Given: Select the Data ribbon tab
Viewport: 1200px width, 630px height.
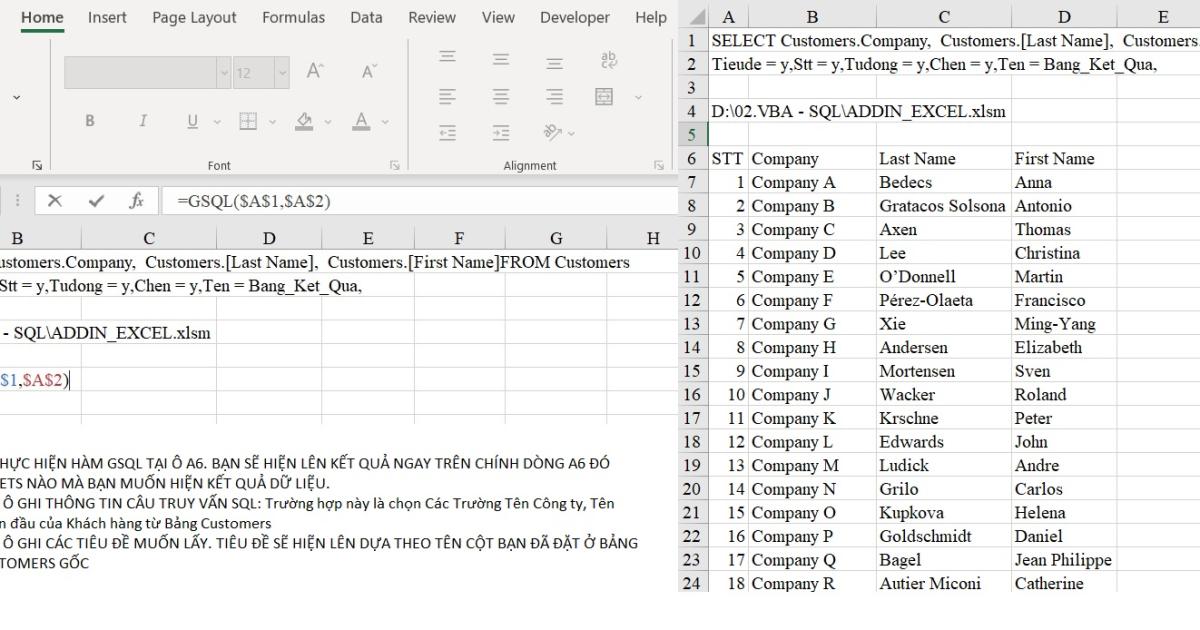Looking at the screenshot, I should coord(366,17).
